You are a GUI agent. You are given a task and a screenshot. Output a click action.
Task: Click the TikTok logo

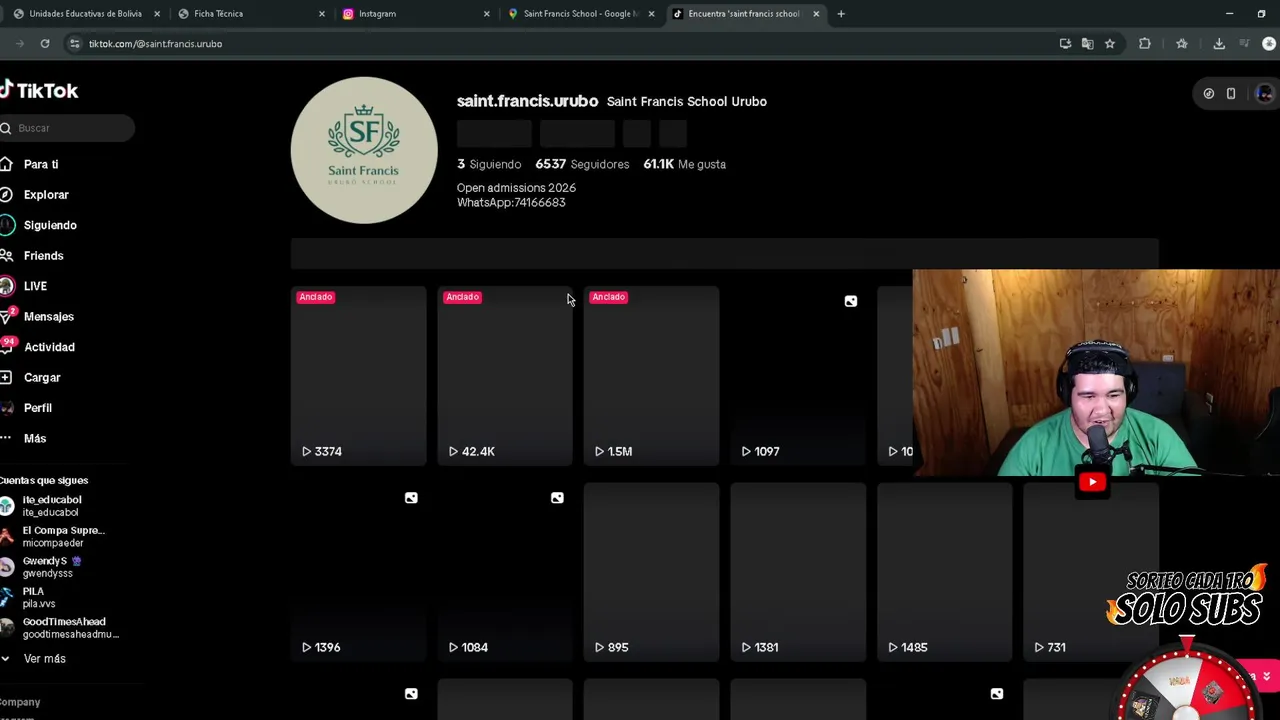(40, 90)
